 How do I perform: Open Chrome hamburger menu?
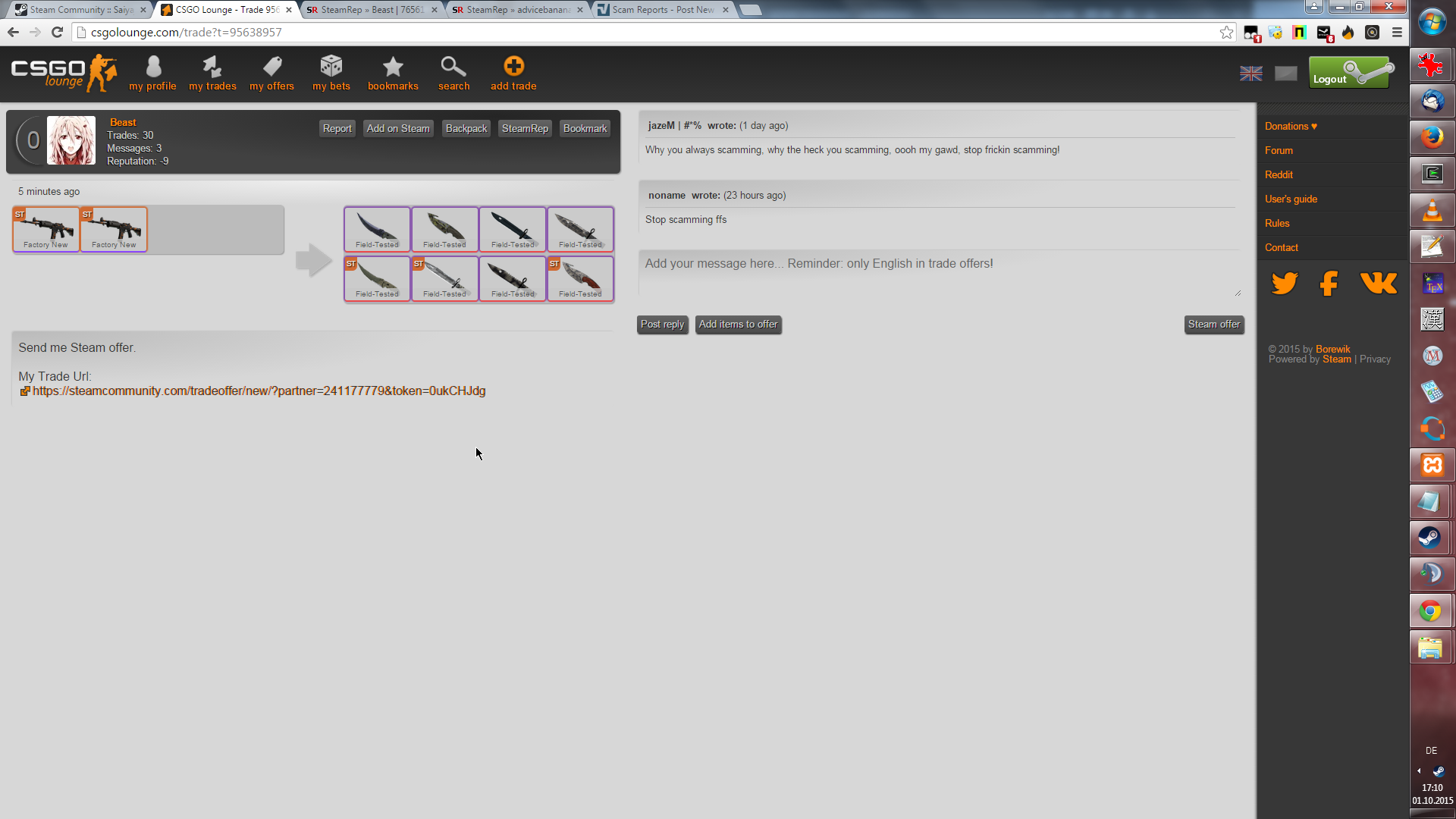[x=1397, y=33]
